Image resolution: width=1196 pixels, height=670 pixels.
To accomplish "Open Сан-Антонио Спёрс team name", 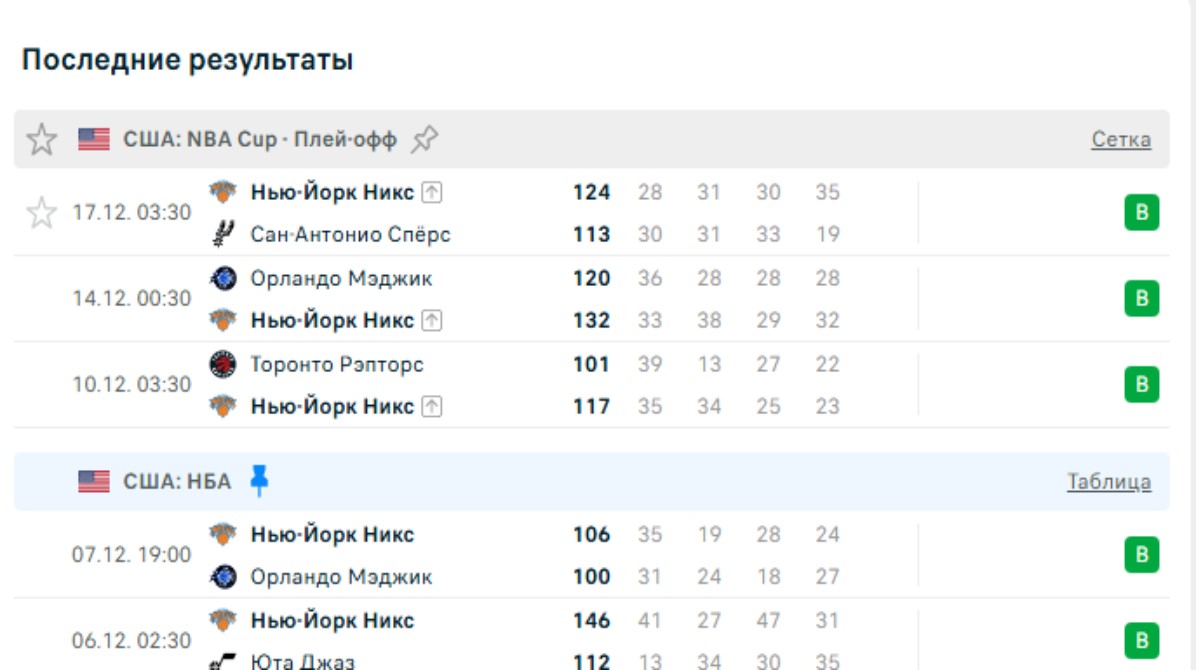I will [350, 235].
